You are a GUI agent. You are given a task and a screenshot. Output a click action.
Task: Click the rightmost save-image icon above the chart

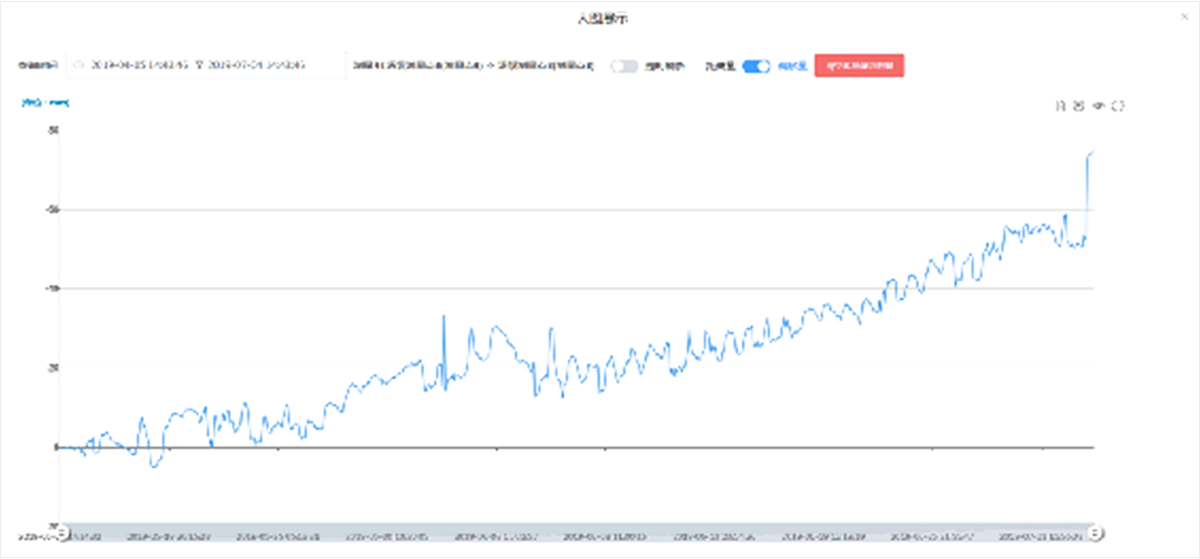point(1118,106)
